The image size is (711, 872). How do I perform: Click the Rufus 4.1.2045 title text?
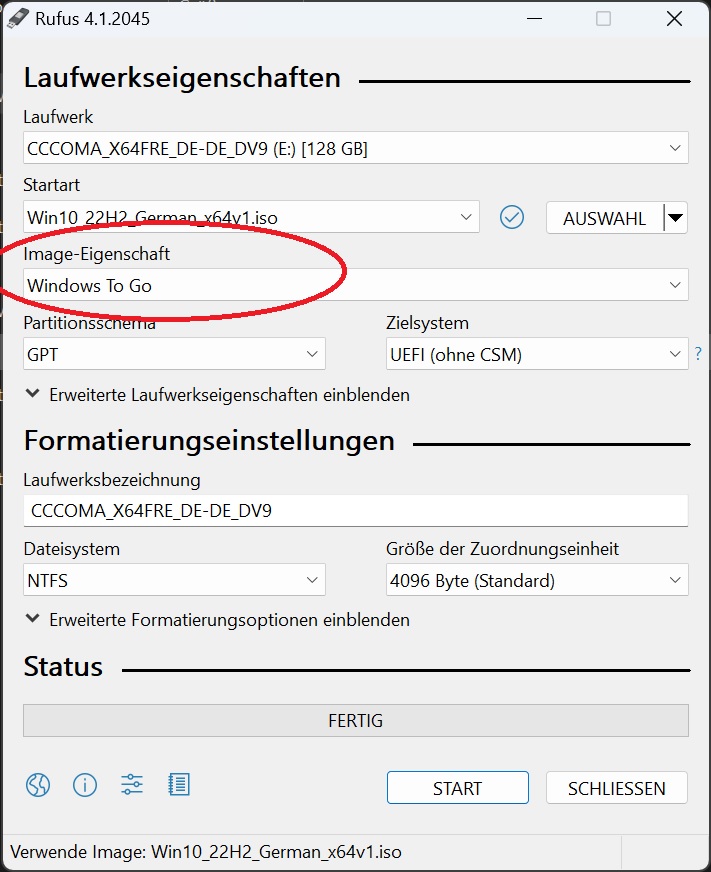tap(92, 18)
